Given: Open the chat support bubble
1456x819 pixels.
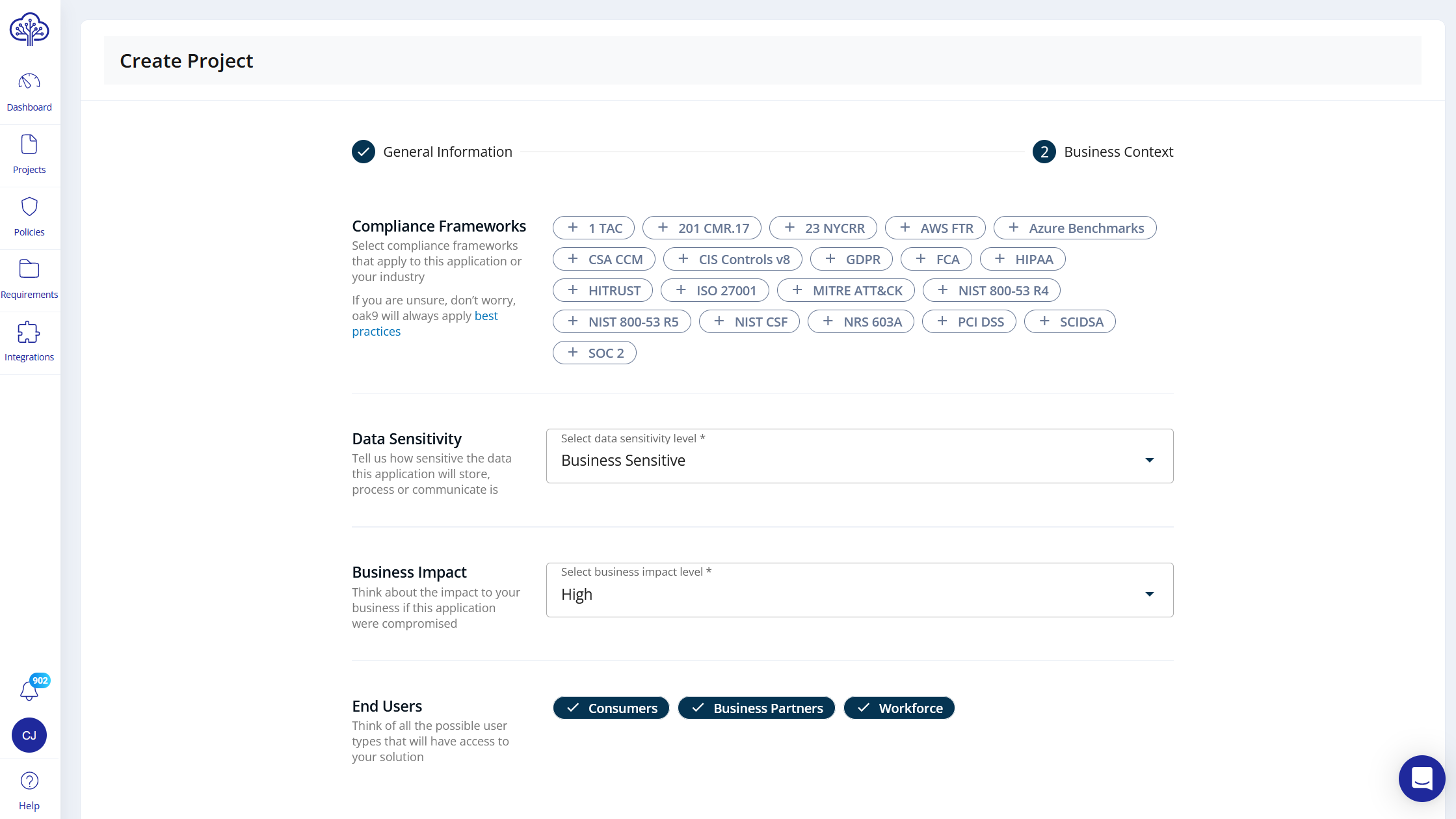Looking at the screenshot, I should pos(1422,779).
